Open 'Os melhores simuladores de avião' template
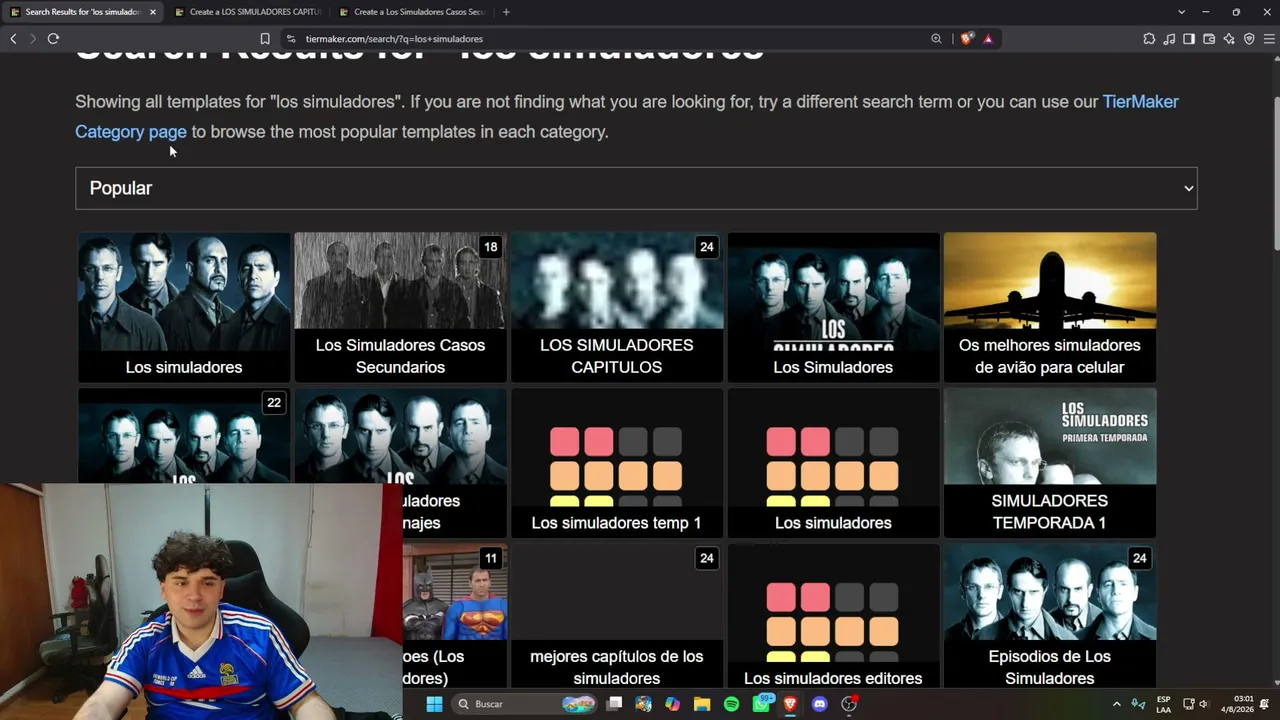Image resolution: width=1280 pixels, height=720 pixels. [1050, 307]
